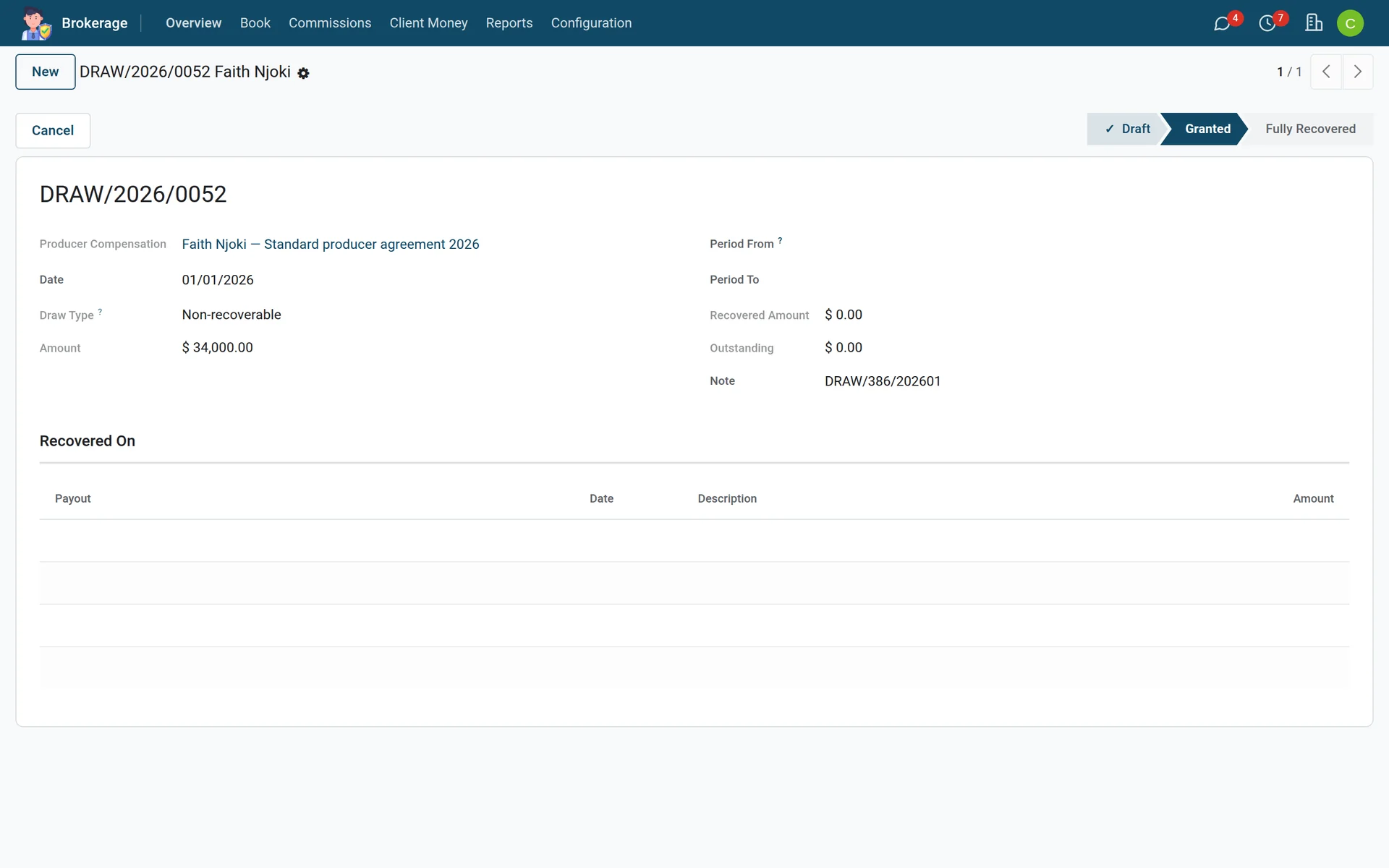
Task: Create a New draw record
Action: point(46,72)
